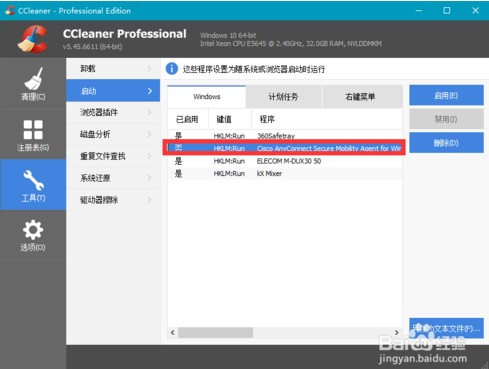Select the ELECOM M-DUX30 50 entry
The image size is (489, 369).
(285, 161)
